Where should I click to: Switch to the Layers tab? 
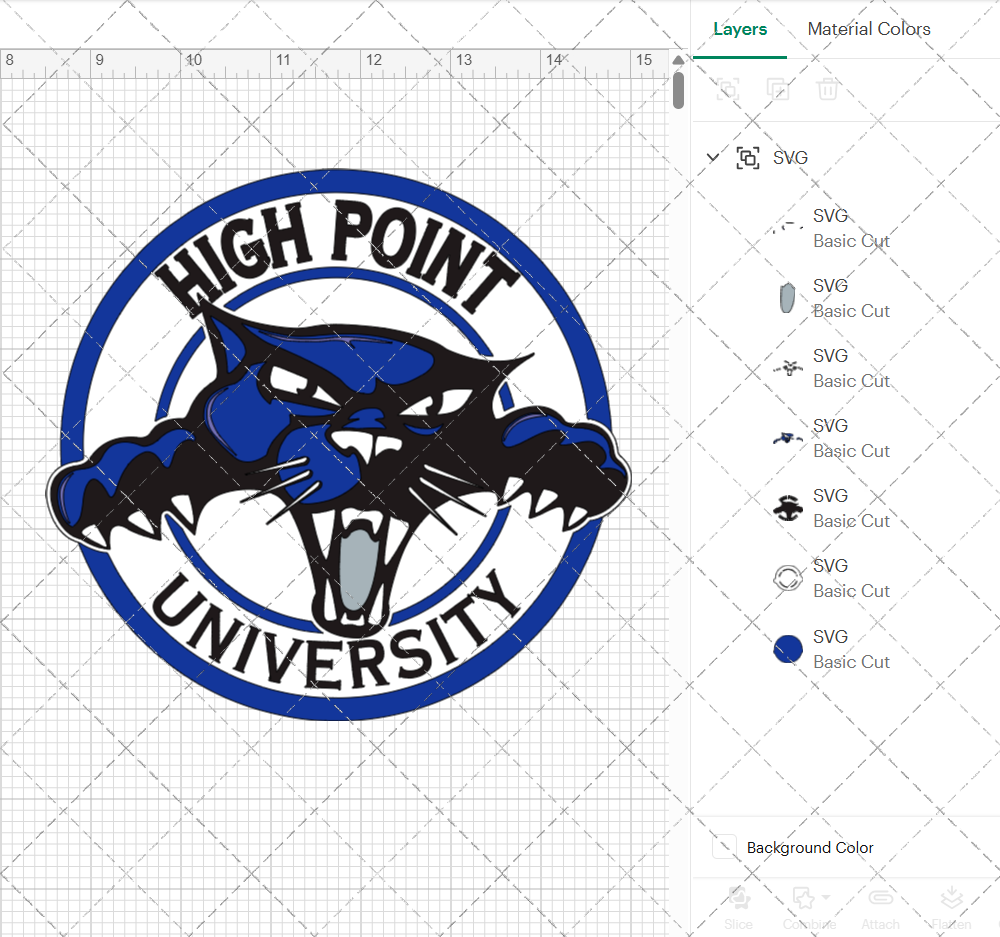point(740,29)
